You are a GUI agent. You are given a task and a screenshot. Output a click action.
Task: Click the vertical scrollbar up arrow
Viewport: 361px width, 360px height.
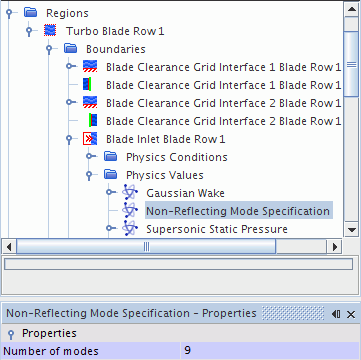point(351,9)
